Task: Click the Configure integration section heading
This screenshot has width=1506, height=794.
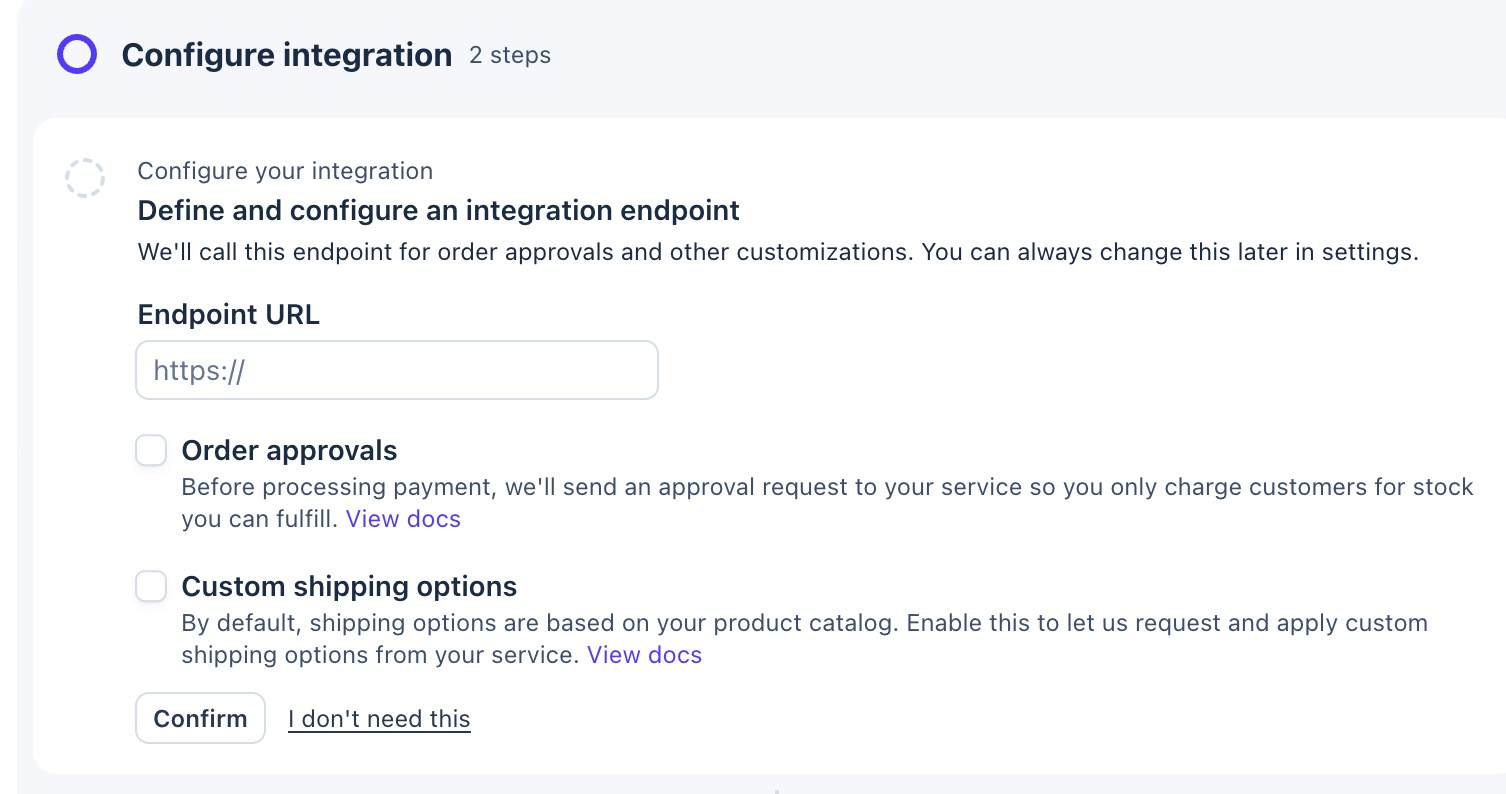Action: click(x=287, y=55)
